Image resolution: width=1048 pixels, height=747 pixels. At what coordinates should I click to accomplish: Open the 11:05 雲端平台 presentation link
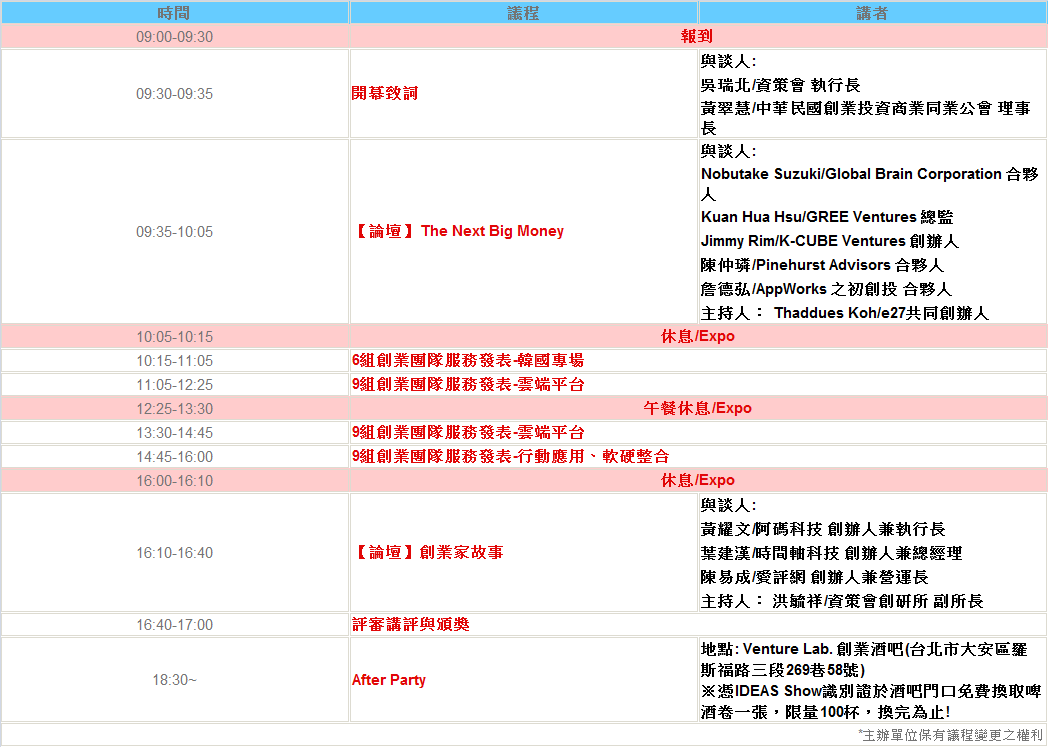(467, 384)
